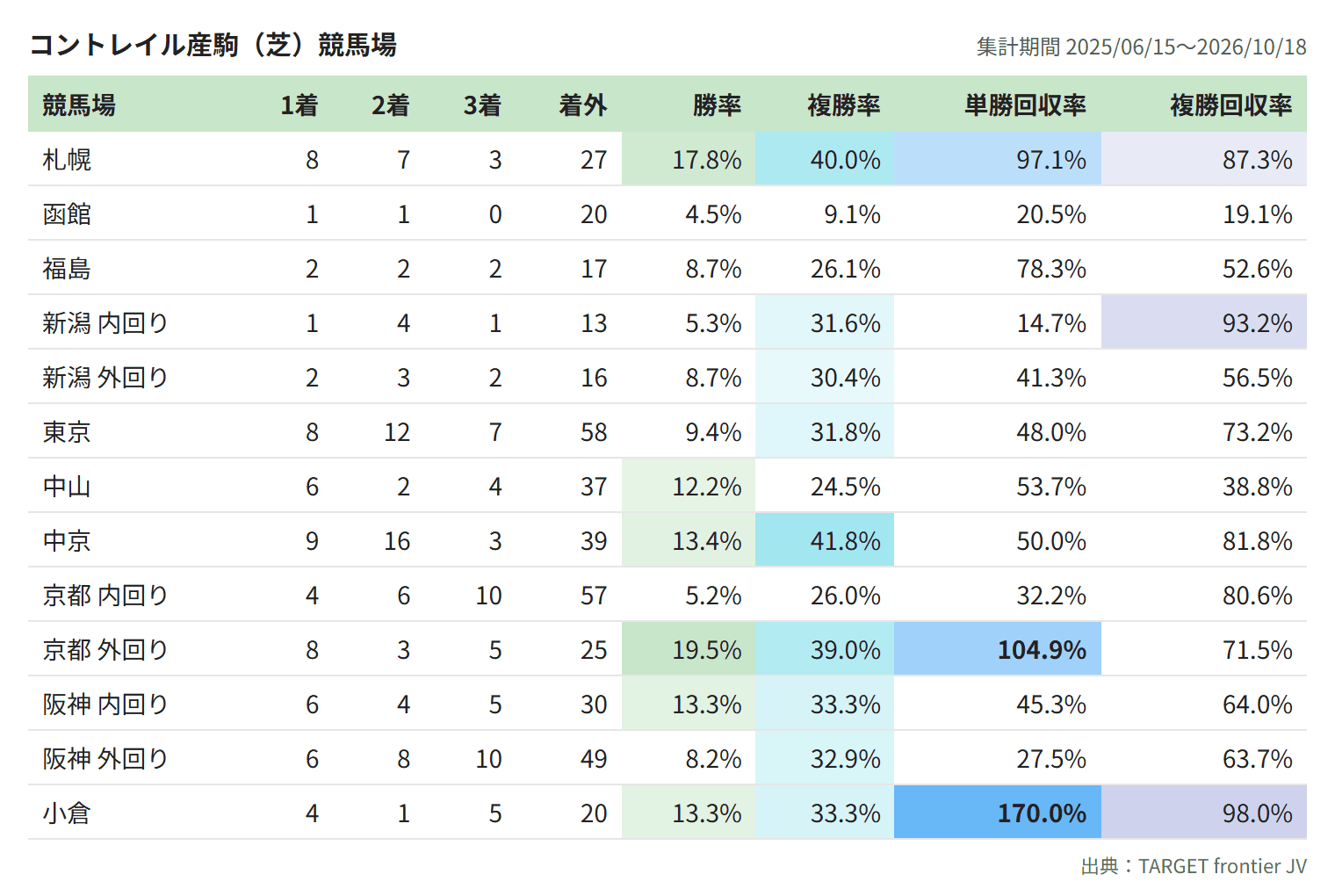
Task: Click the title コントレイル産駒（芝）競馬場
Action: pos(213,45)
